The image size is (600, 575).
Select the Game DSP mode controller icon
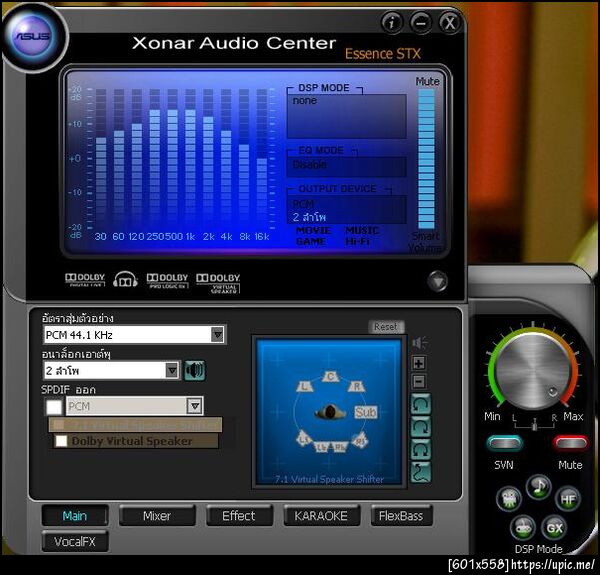pos(523,528)
